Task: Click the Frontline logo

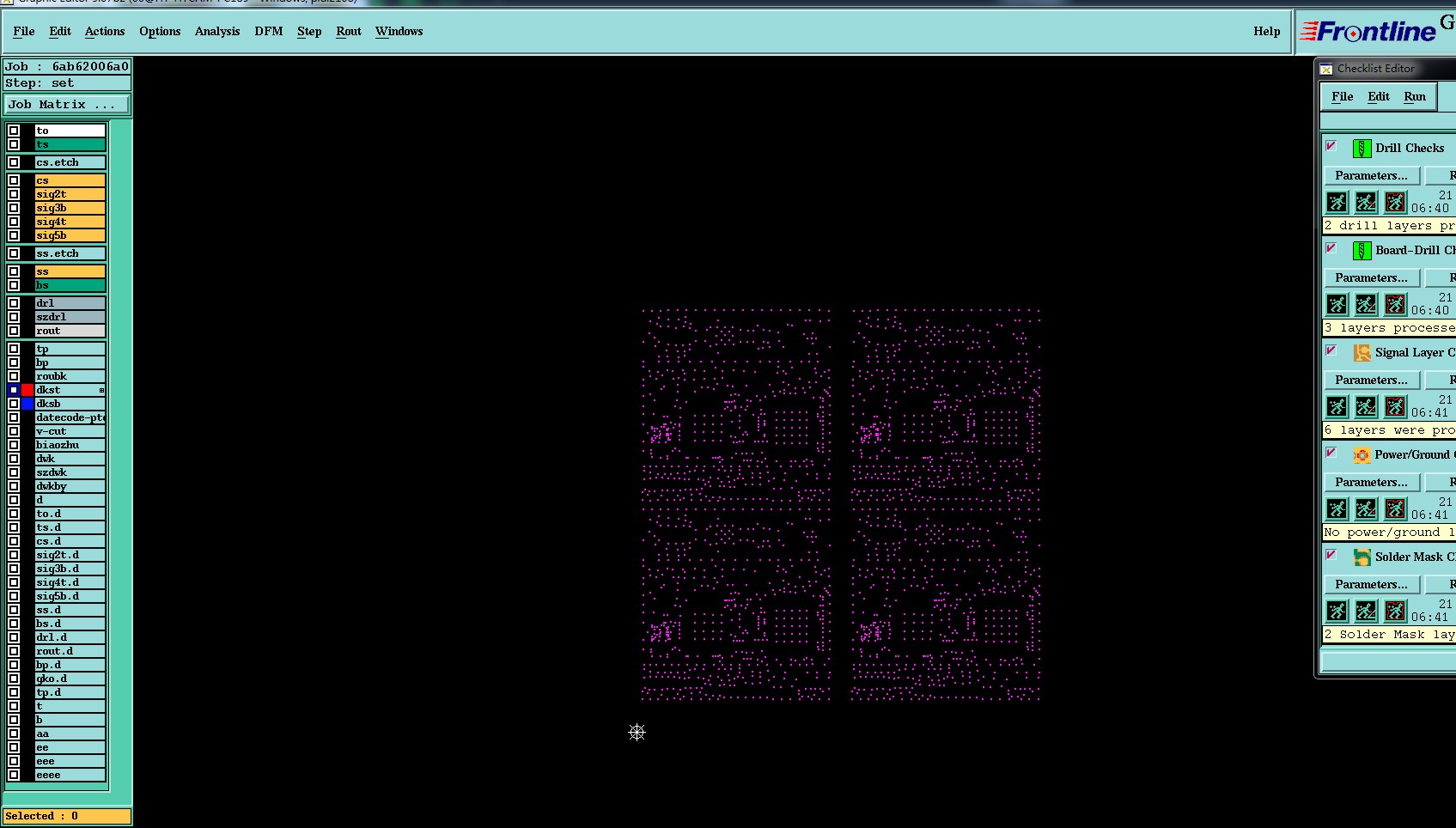Action: click(x=1368, y=32)
